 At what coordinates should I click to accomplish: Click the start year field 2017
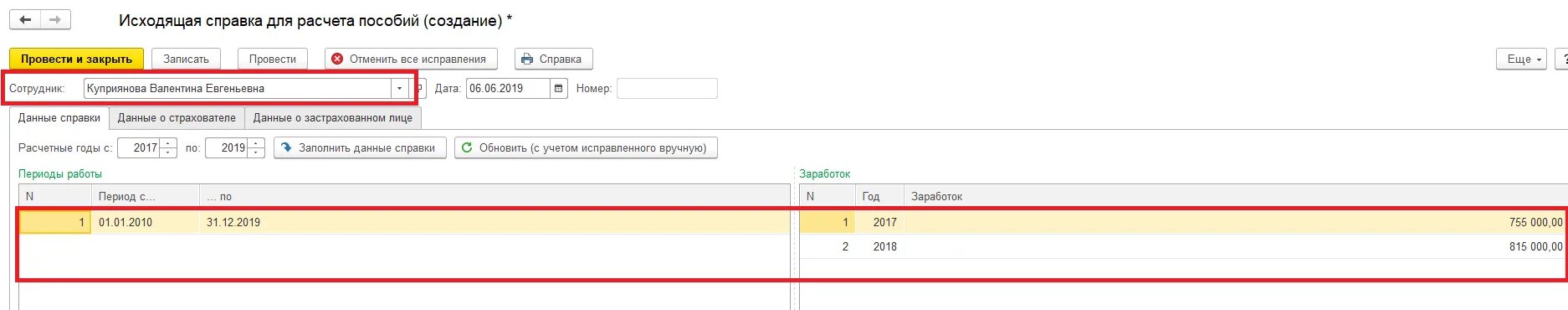pos(139,147)
